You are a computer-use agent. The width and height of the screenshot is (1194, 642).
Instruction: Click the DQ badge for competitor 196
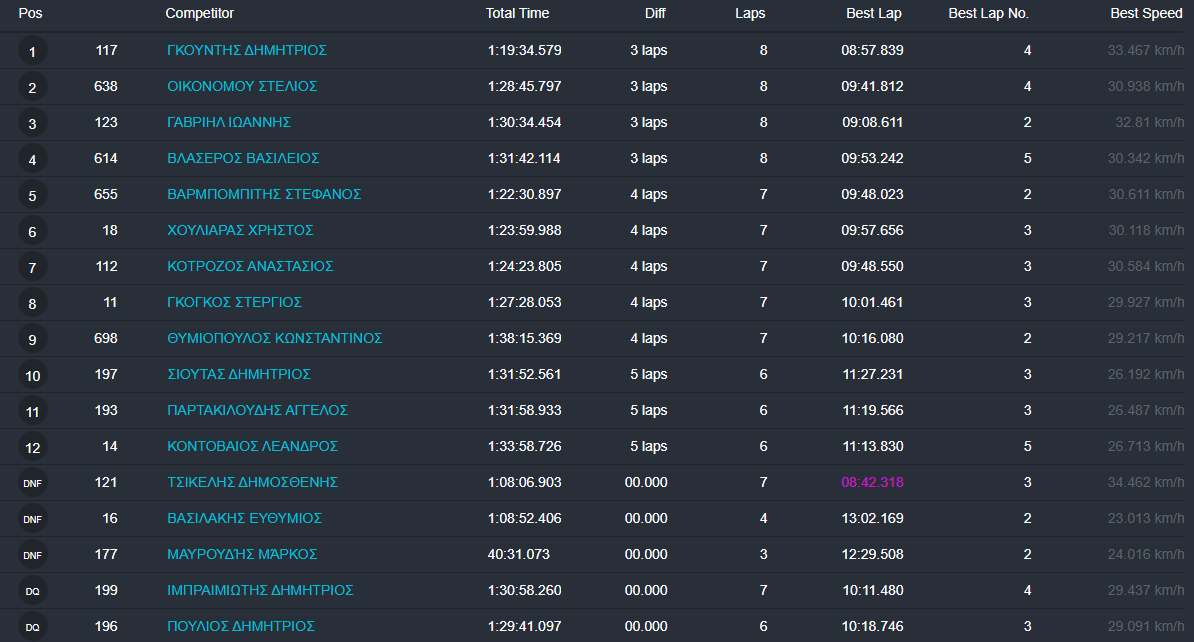tap(32, 627)
